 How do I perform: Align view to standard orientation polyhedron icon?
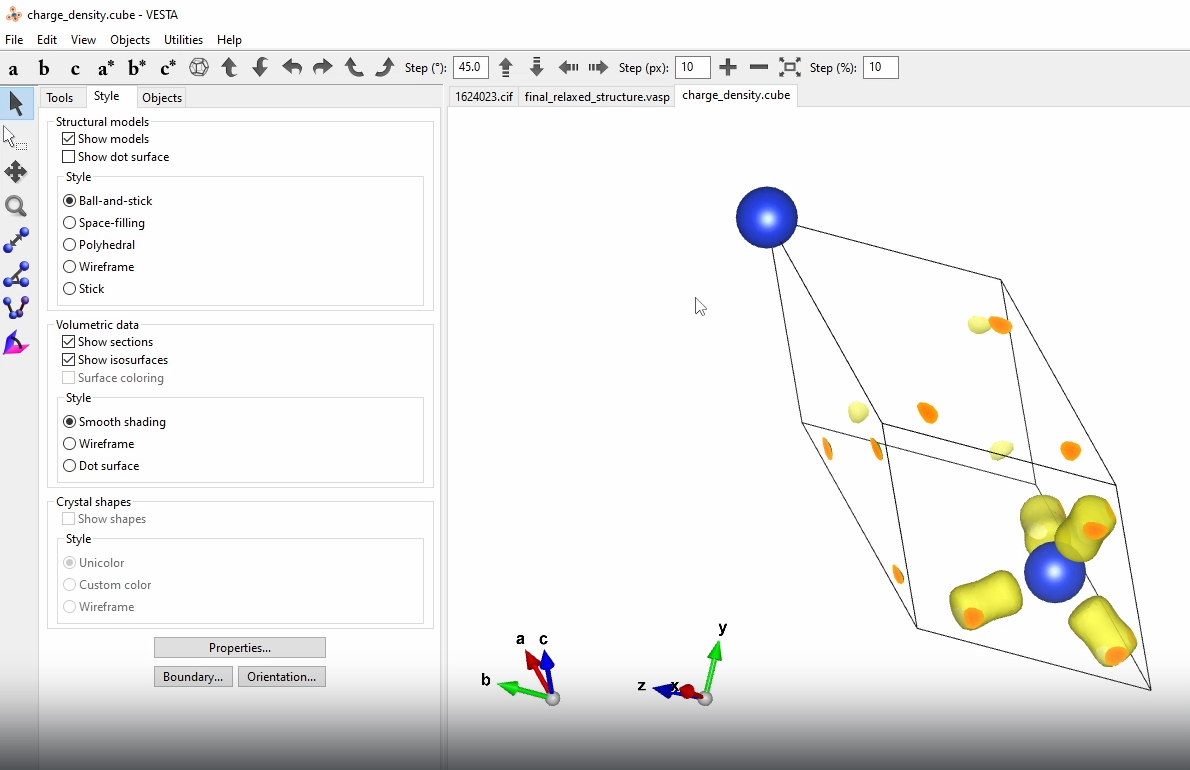pos(199,67)
